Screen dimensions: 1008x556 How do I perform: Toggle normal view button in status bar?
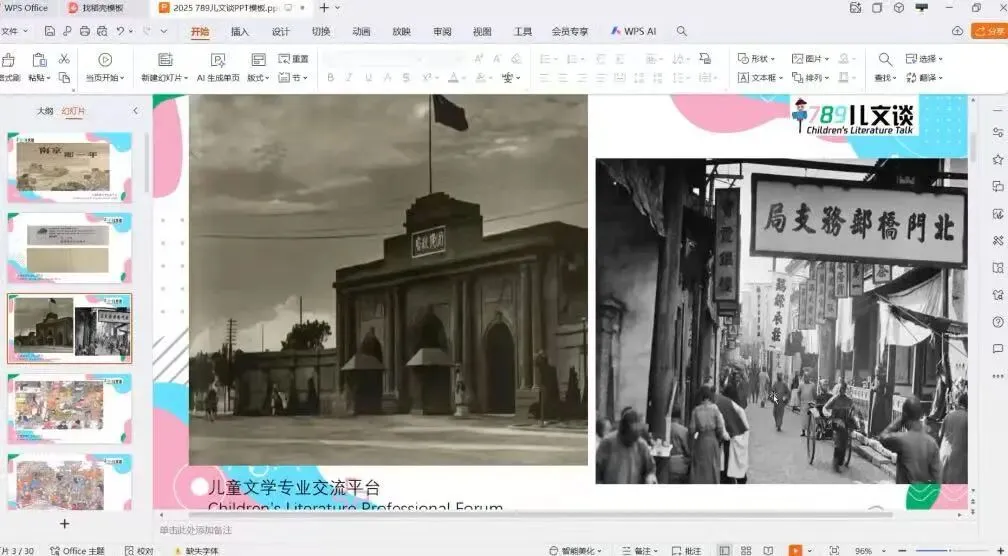click(x=722, y=550)
